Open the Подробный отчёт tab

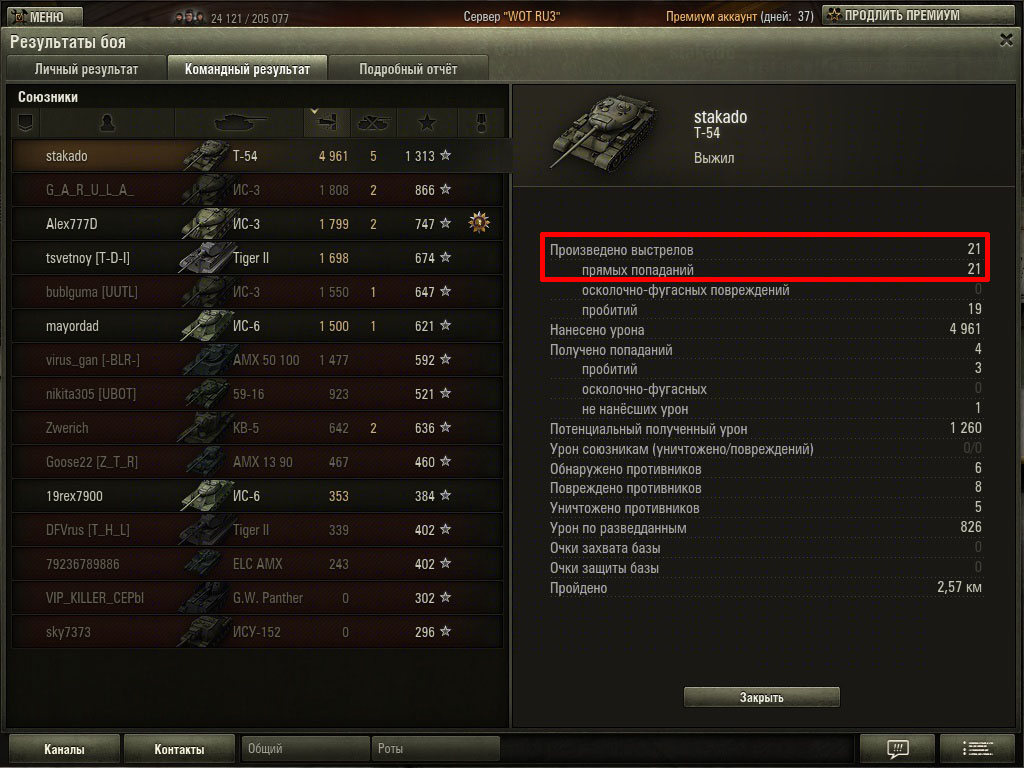tap(408, 69)
